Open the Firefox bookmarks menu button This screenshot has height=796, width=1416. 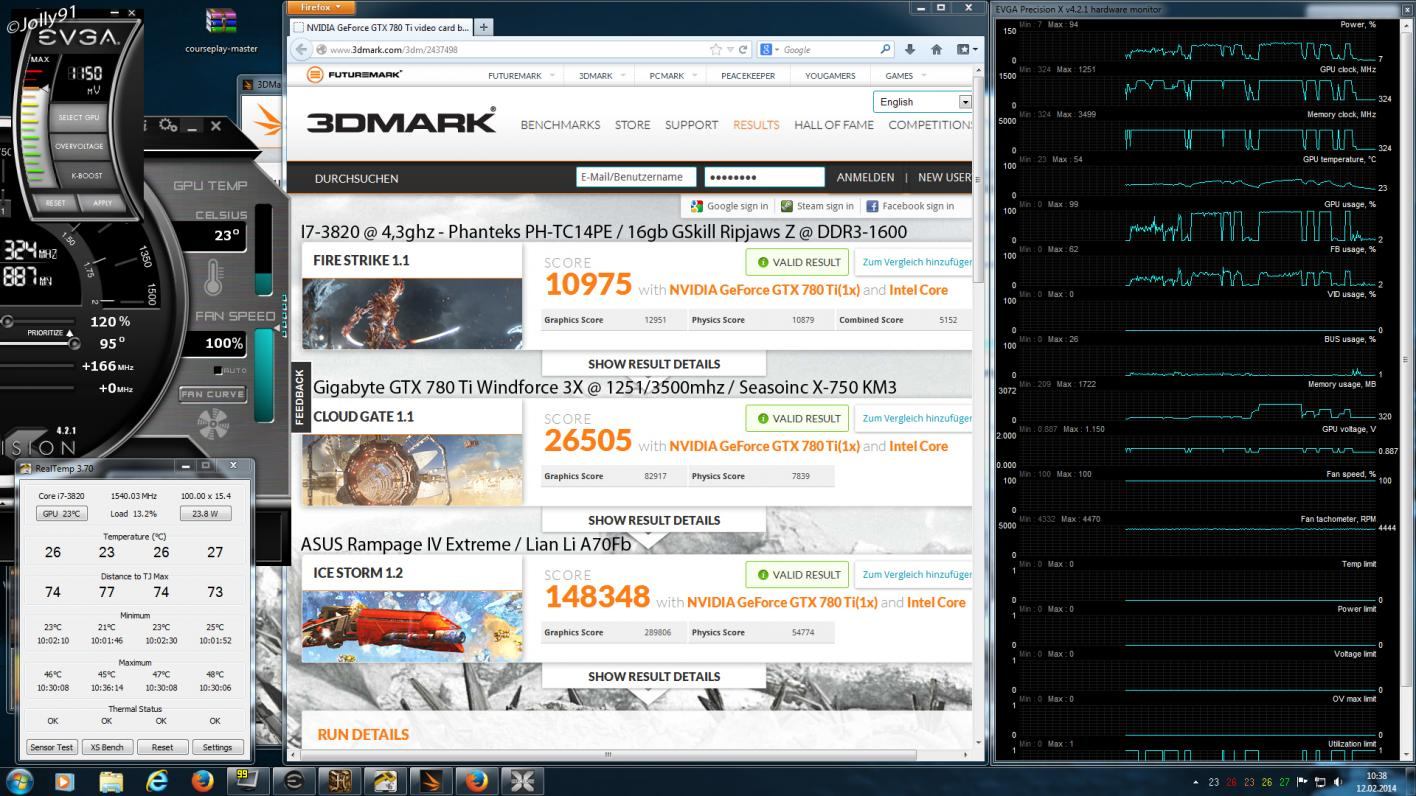click(x=966, y=49)
